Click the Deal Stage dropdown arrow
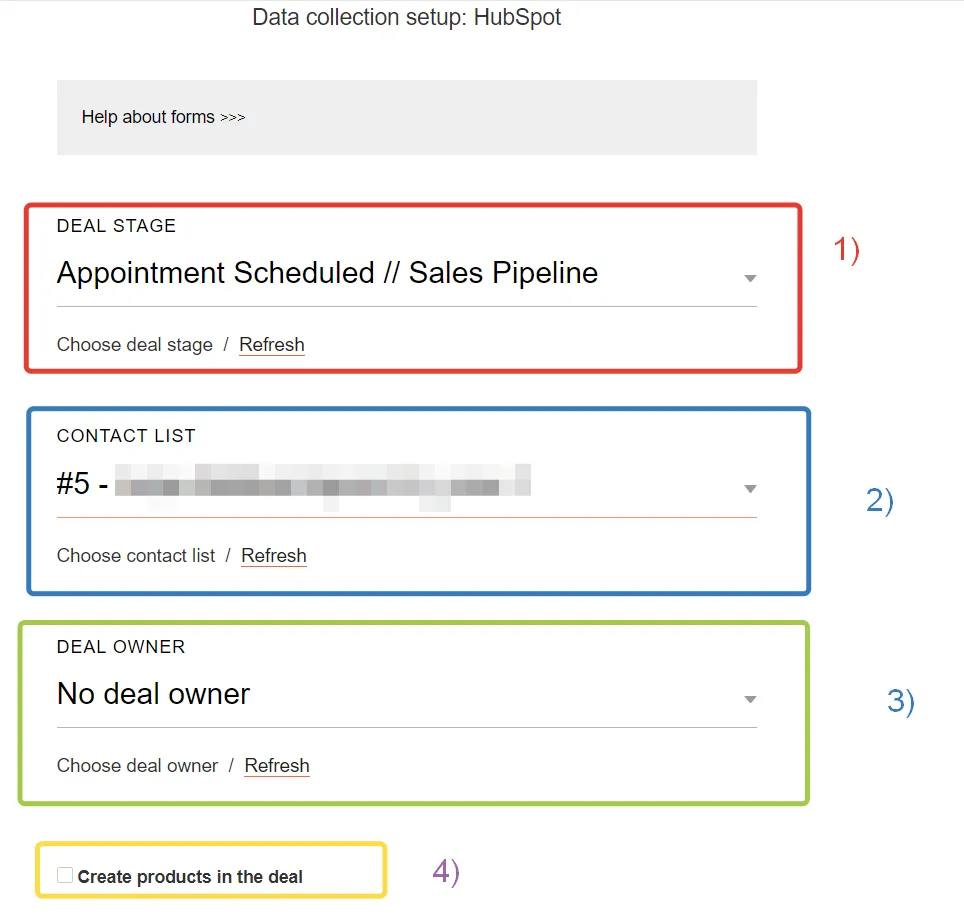The image size is (964, 916). [x=750, y=278]
